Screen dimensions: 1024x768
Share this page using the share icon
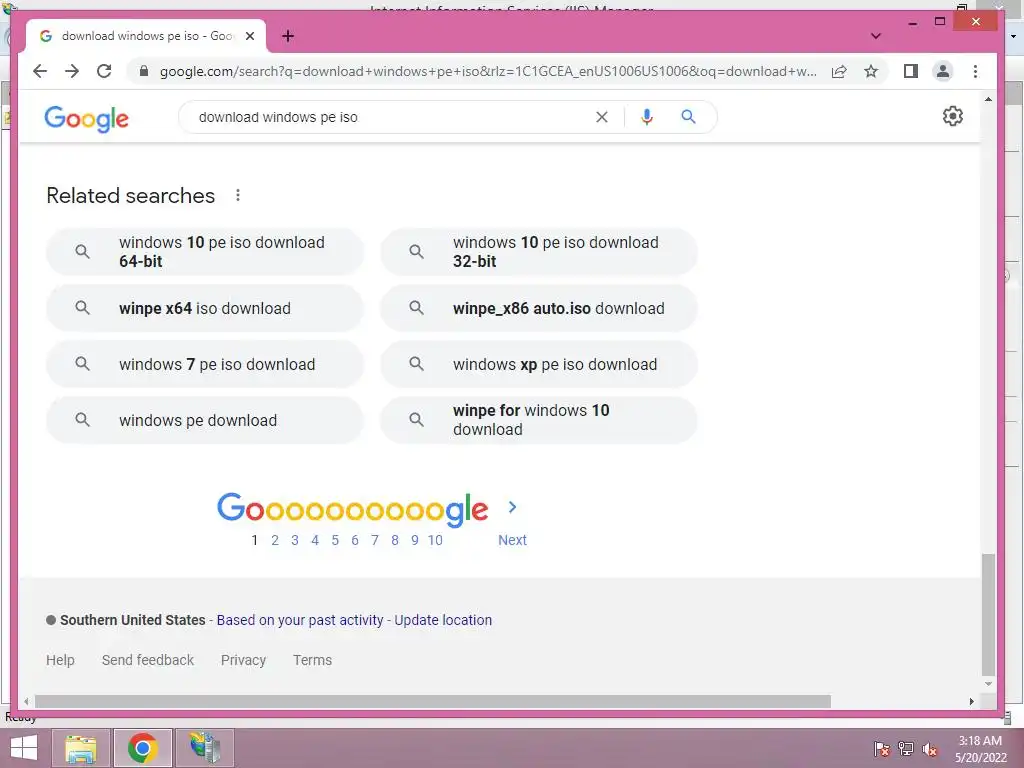coord(839,71)
